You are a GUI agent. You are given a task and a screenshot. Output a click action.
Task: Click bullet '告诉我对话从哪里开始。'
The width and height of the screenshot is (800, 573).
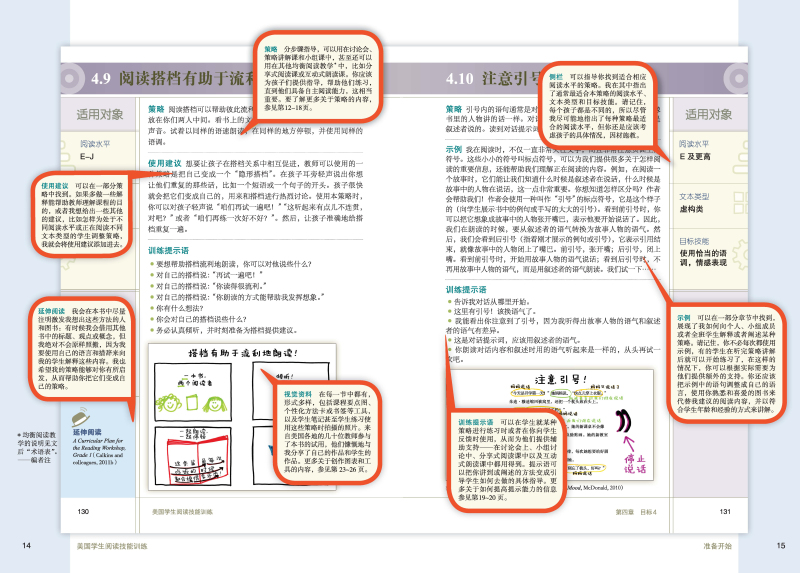tap(492, 302)
